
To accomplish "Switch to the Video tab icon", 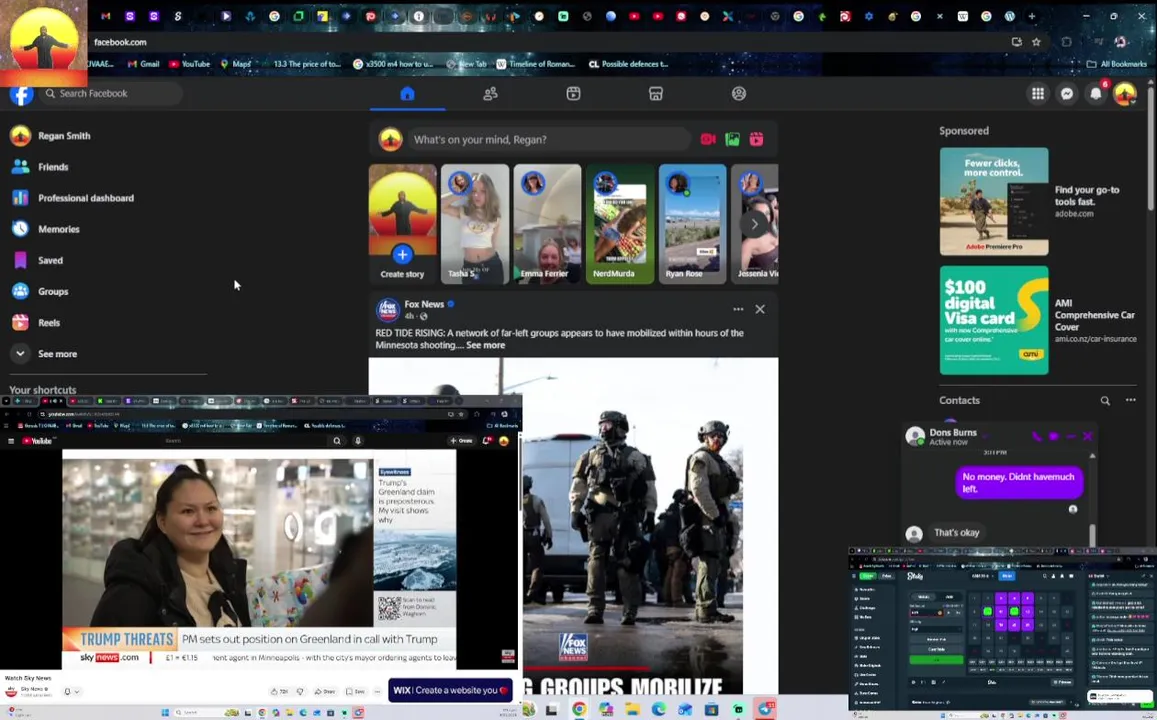I will coord(573,94).
